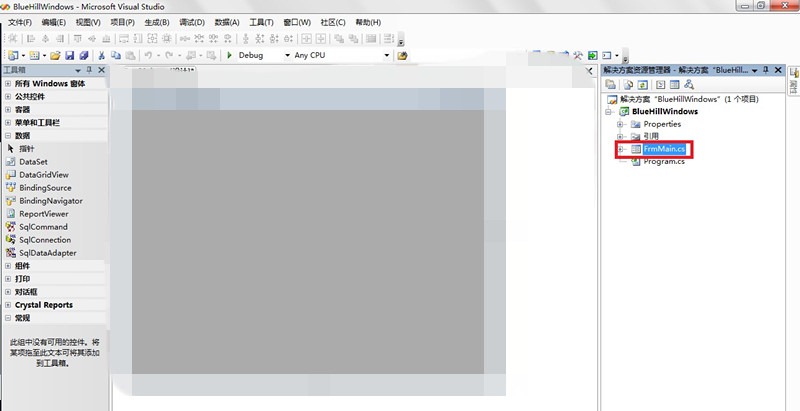Image resolution: width=800 pixels, height=411 pixels.
Task: Click the Make Same Size icon
Action: tap(152, 39)
